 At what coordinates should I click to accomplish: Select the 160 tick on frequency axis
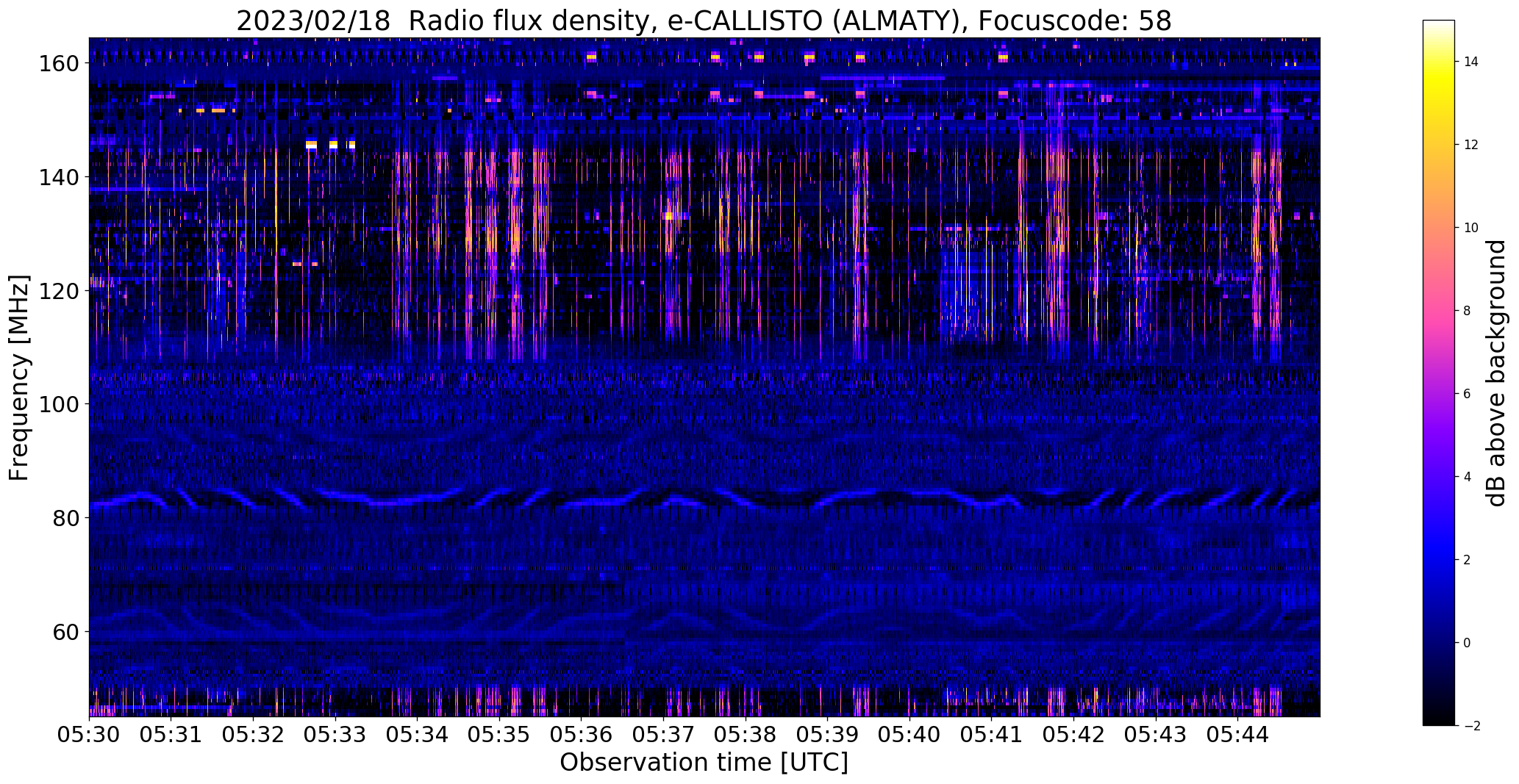coord(58,64)
